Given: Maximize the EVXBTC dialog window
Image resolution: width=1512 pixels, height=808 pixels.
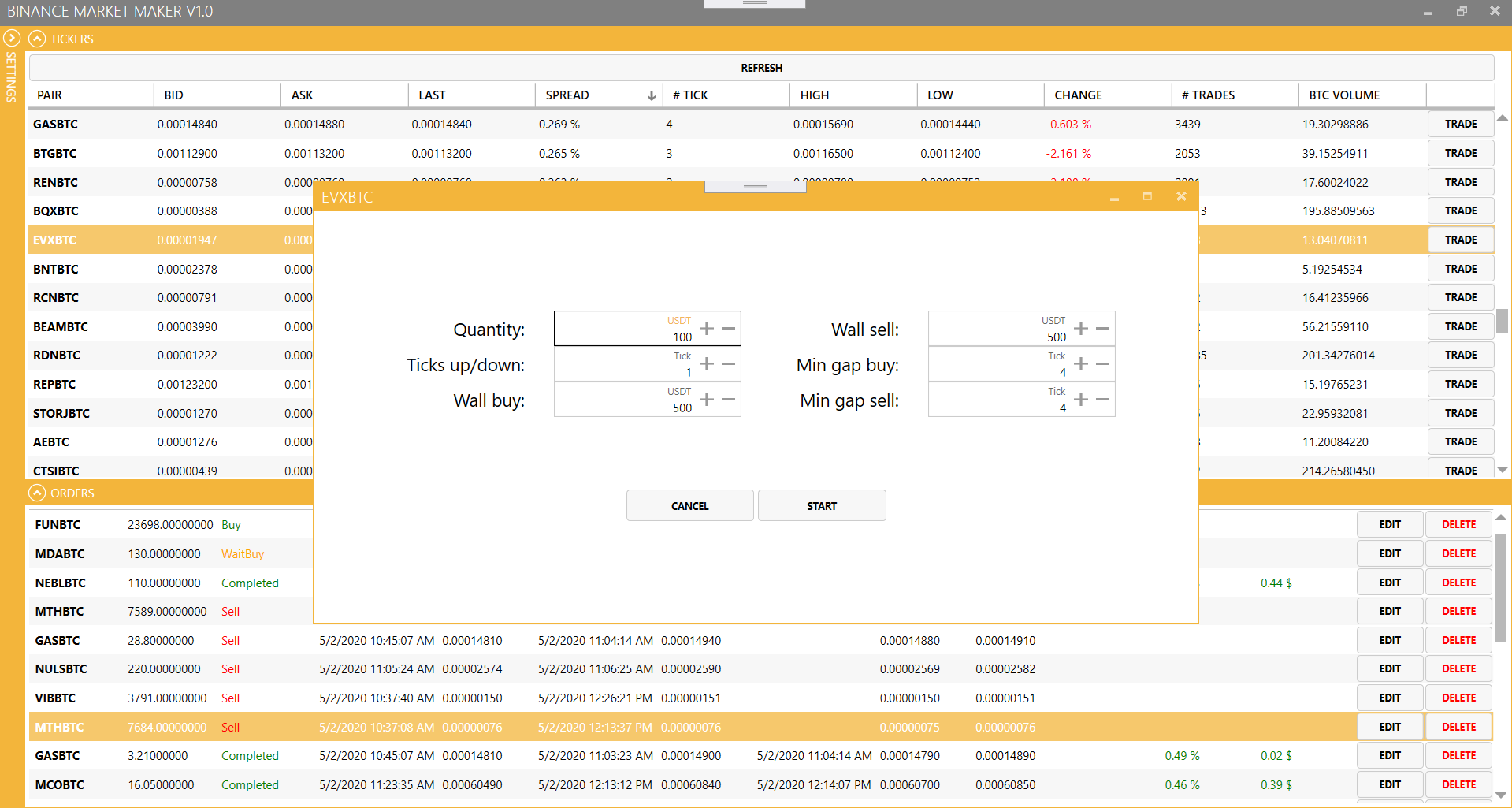Looking at the screenshot, I should (1147, 196).
